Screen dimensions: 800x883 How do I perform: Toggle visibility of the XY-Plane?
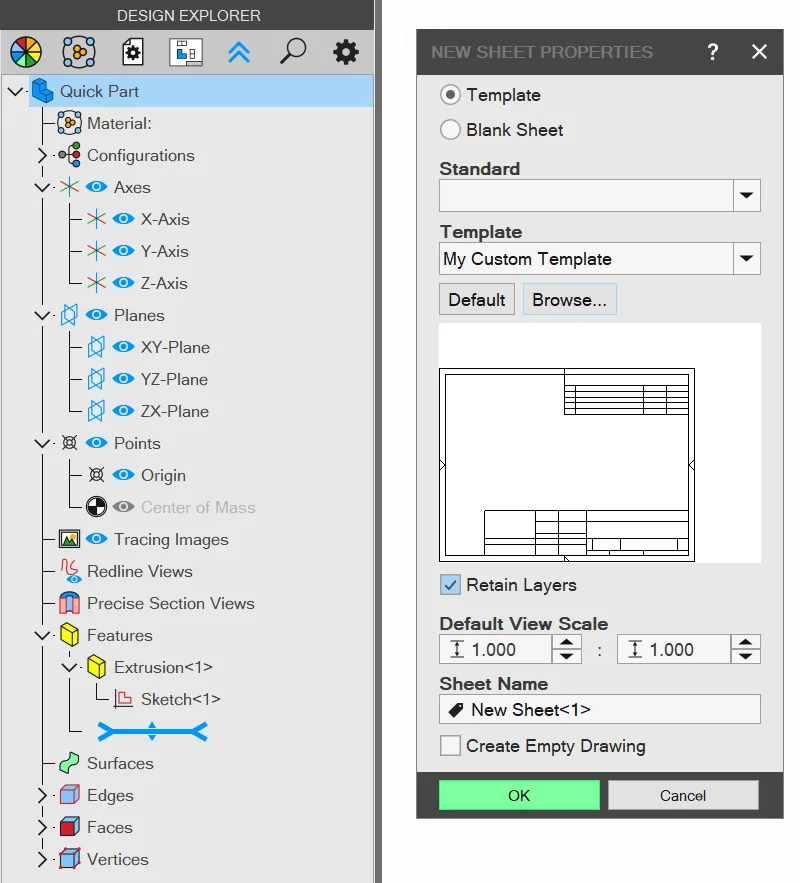(123, 346)
